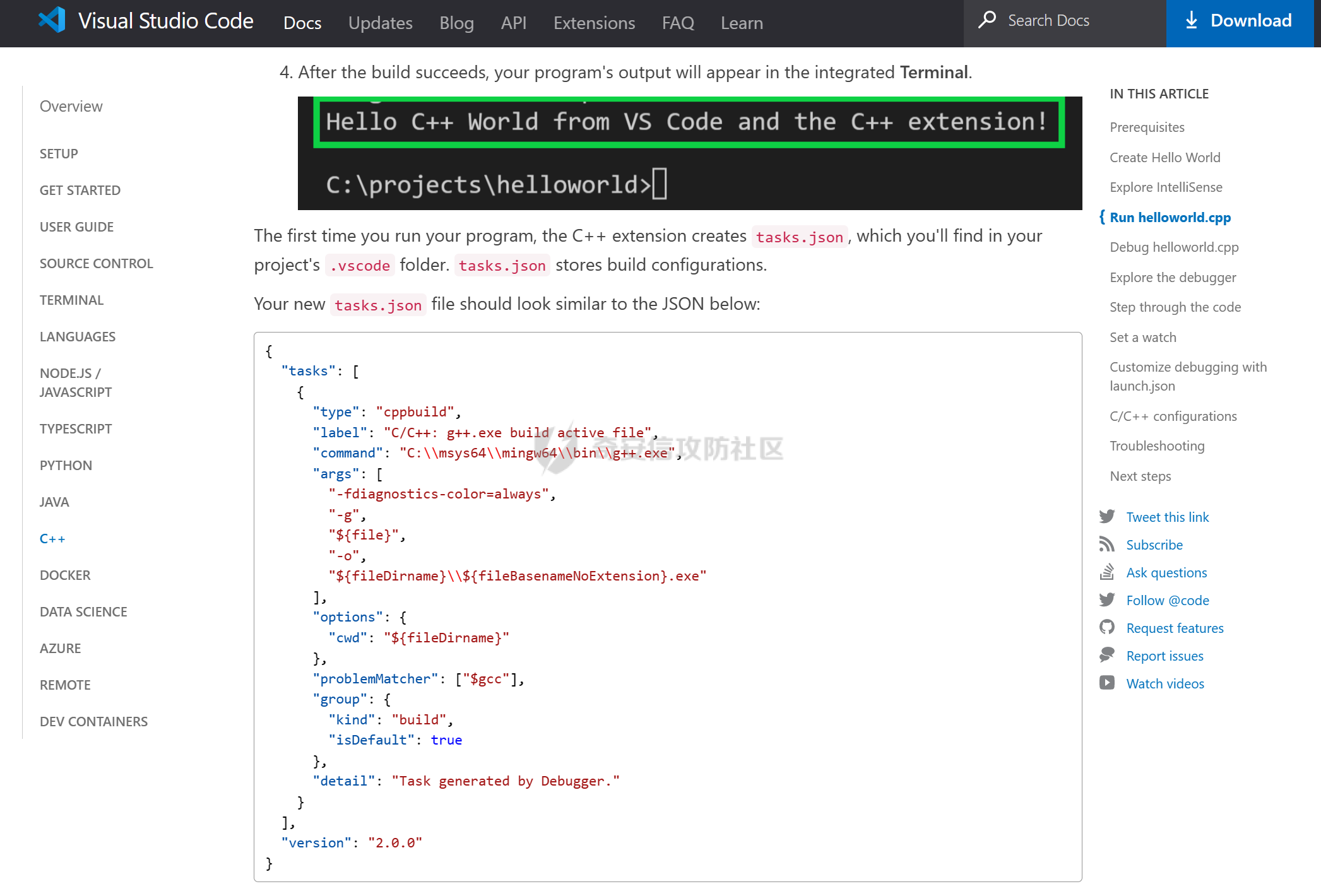
Task: Click the Follow @code link text
Action: pos(1168,601)
